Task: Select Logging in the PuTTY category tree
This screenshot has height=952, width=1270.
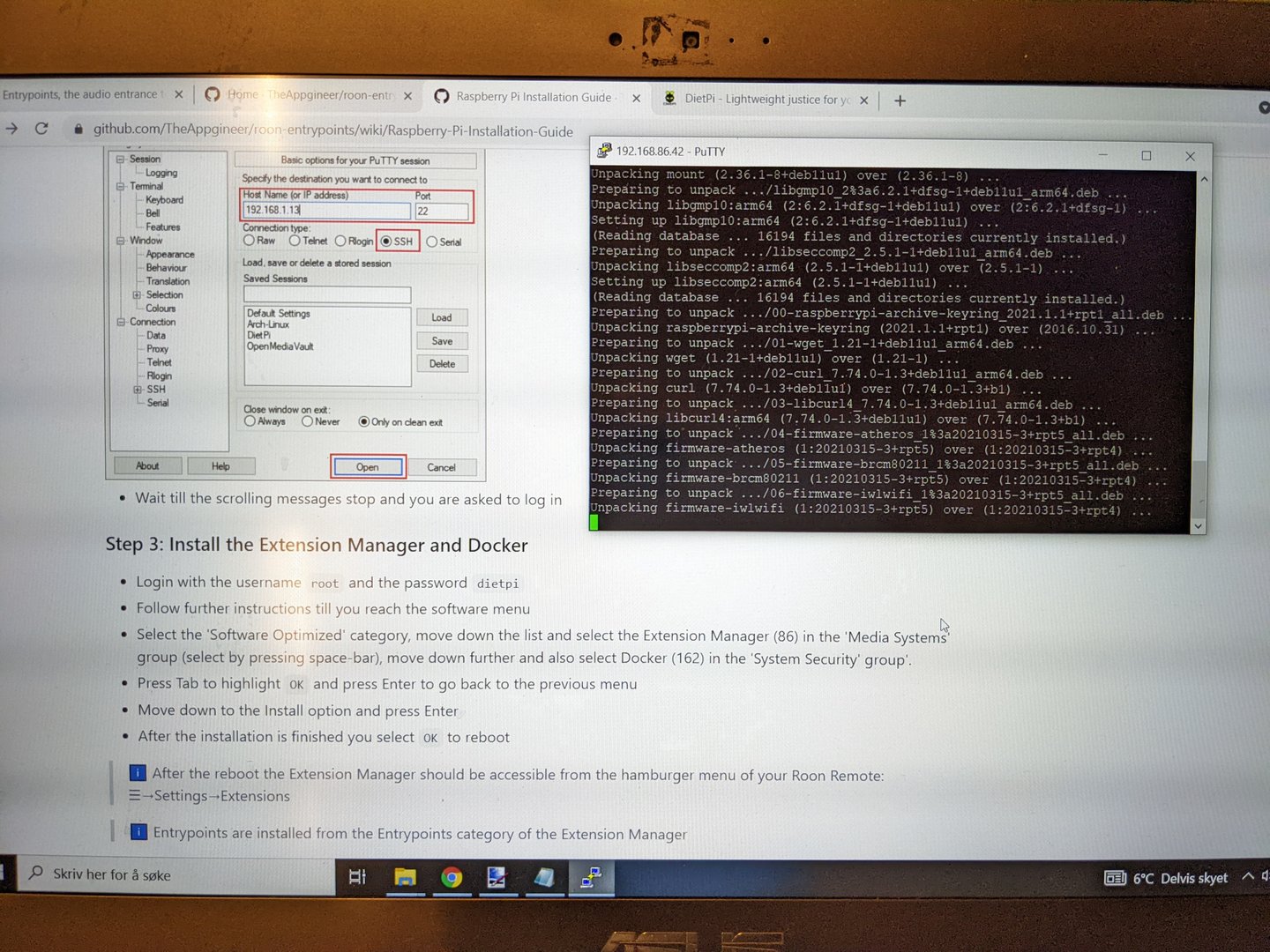Action: [161, 173]
